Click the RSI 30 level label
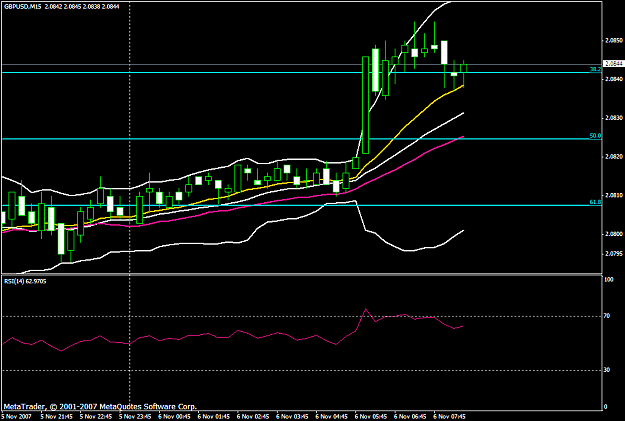Image resolution: width=625 pixels, height=421 pixels. 607,370
